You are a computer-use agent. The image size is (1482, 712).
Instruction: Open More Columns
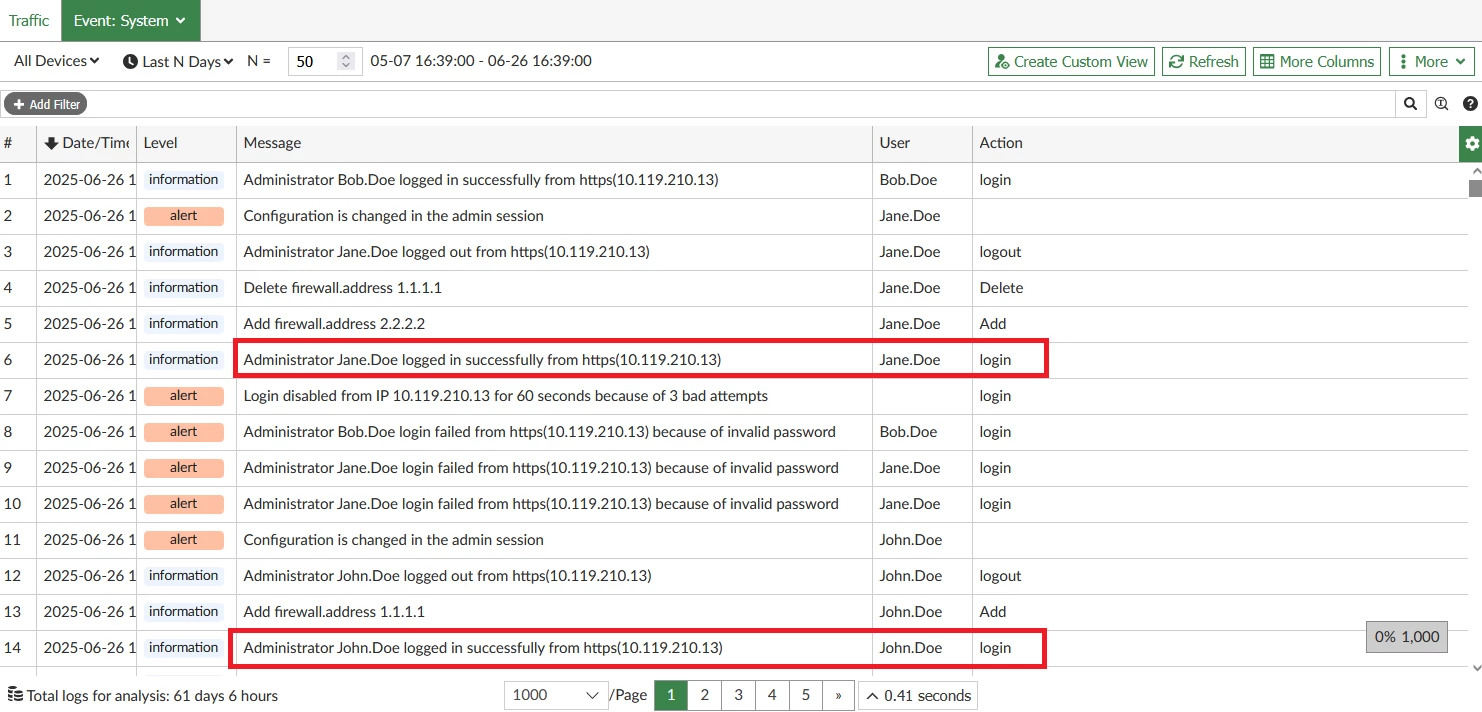point(1316,61)
